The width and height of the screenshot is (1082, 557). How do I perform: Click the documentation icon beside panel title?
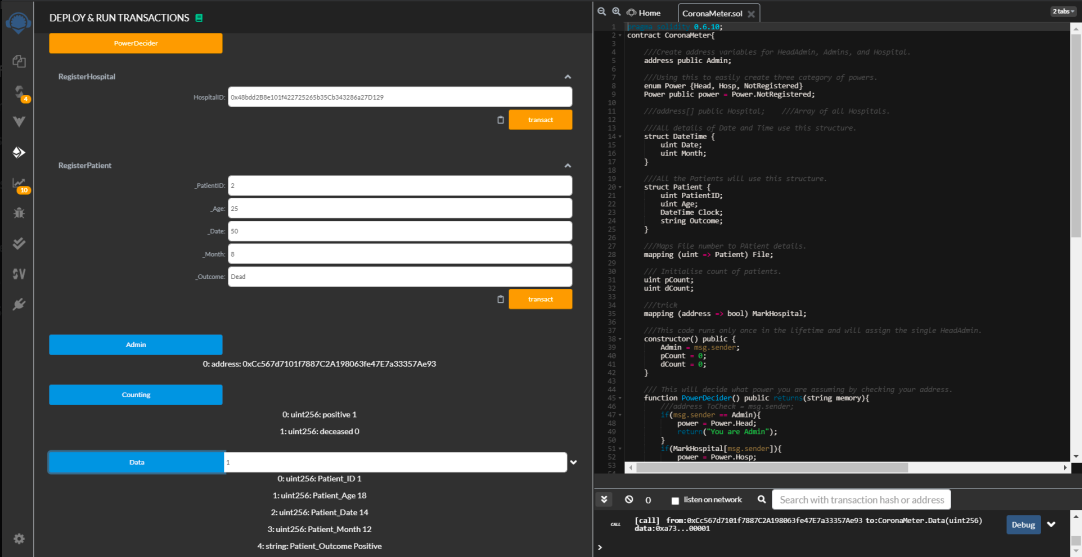199,18
